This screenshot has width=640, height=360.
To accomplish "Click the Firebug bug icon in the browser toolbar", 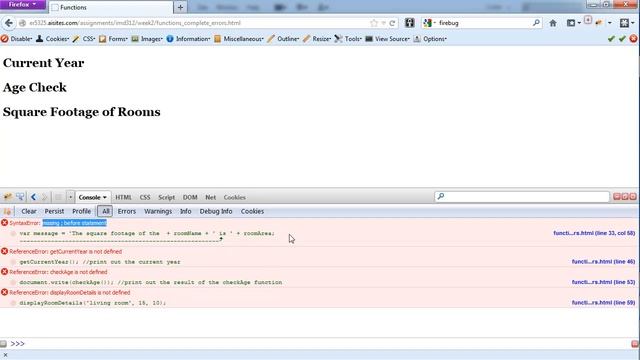I will point(599,23).
